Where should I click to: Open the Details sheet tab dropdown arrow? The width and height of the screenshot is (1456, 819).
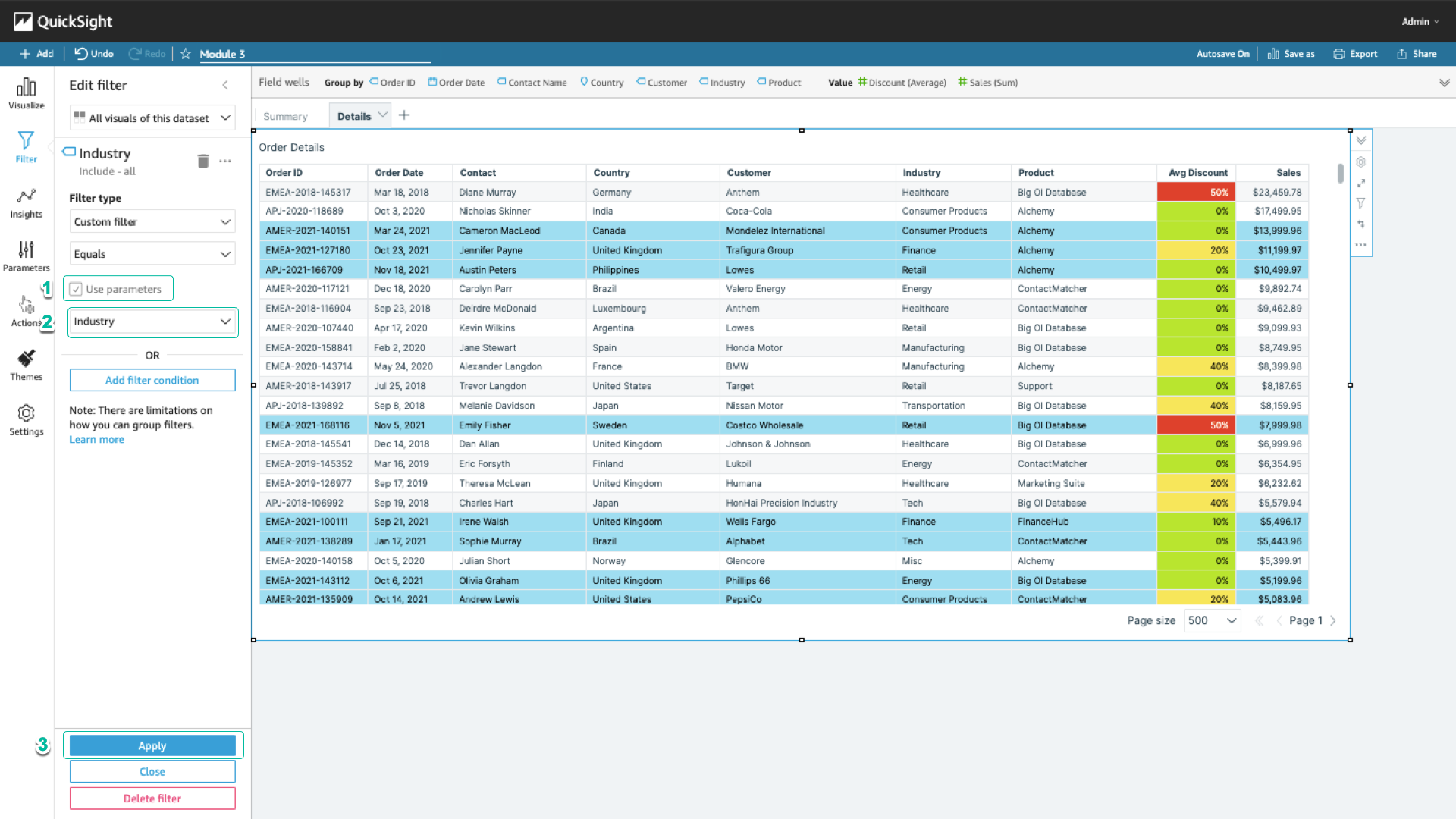click(x=383, y=115)
